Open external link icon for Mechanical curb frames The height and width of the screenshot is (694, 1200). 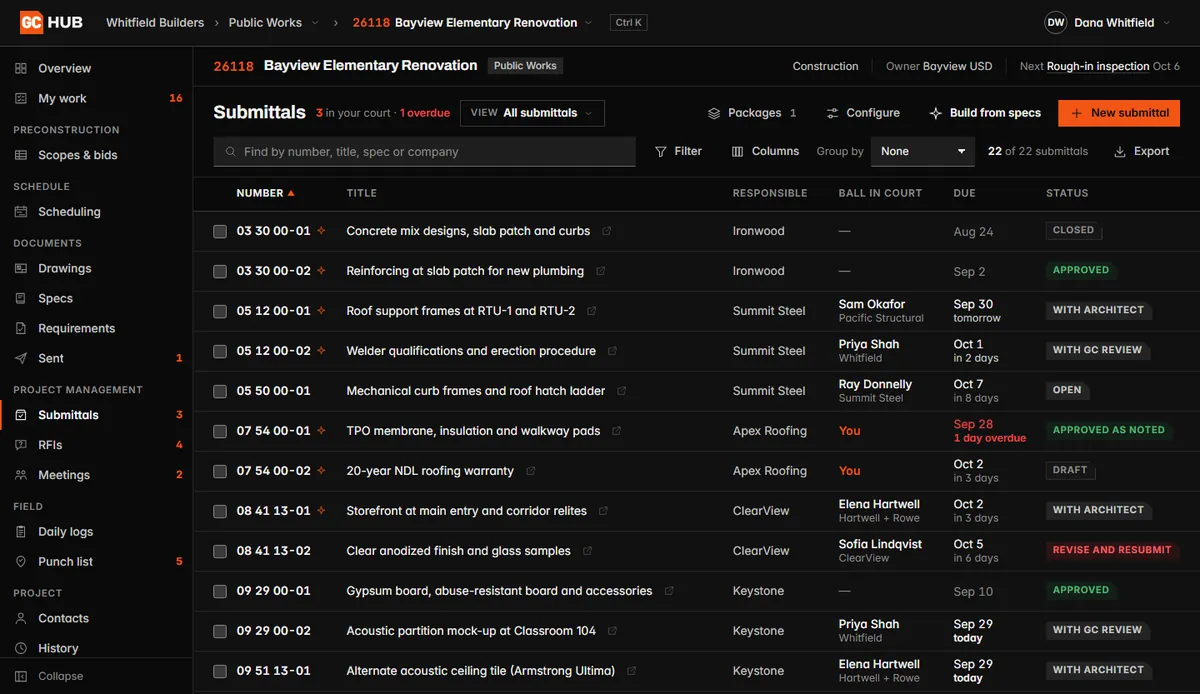(621, 391)
